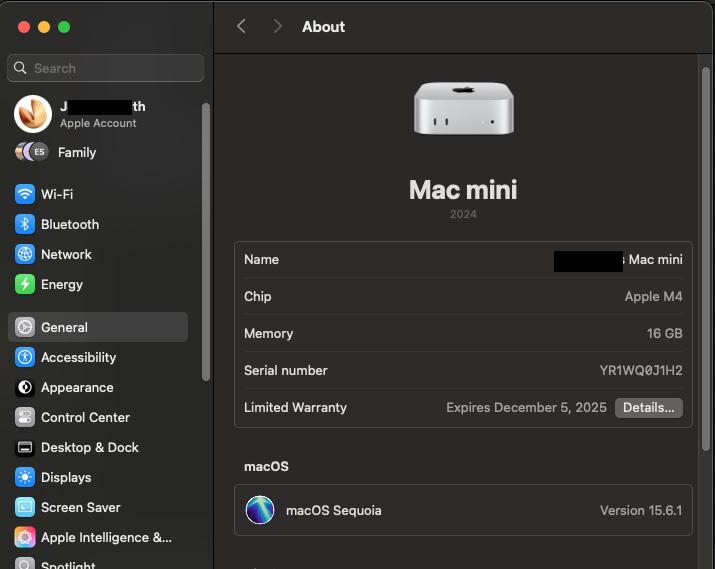The width and height of the screenshot is (715, 569).
Task: Select the Network globe icon
Action: [25, 254]
